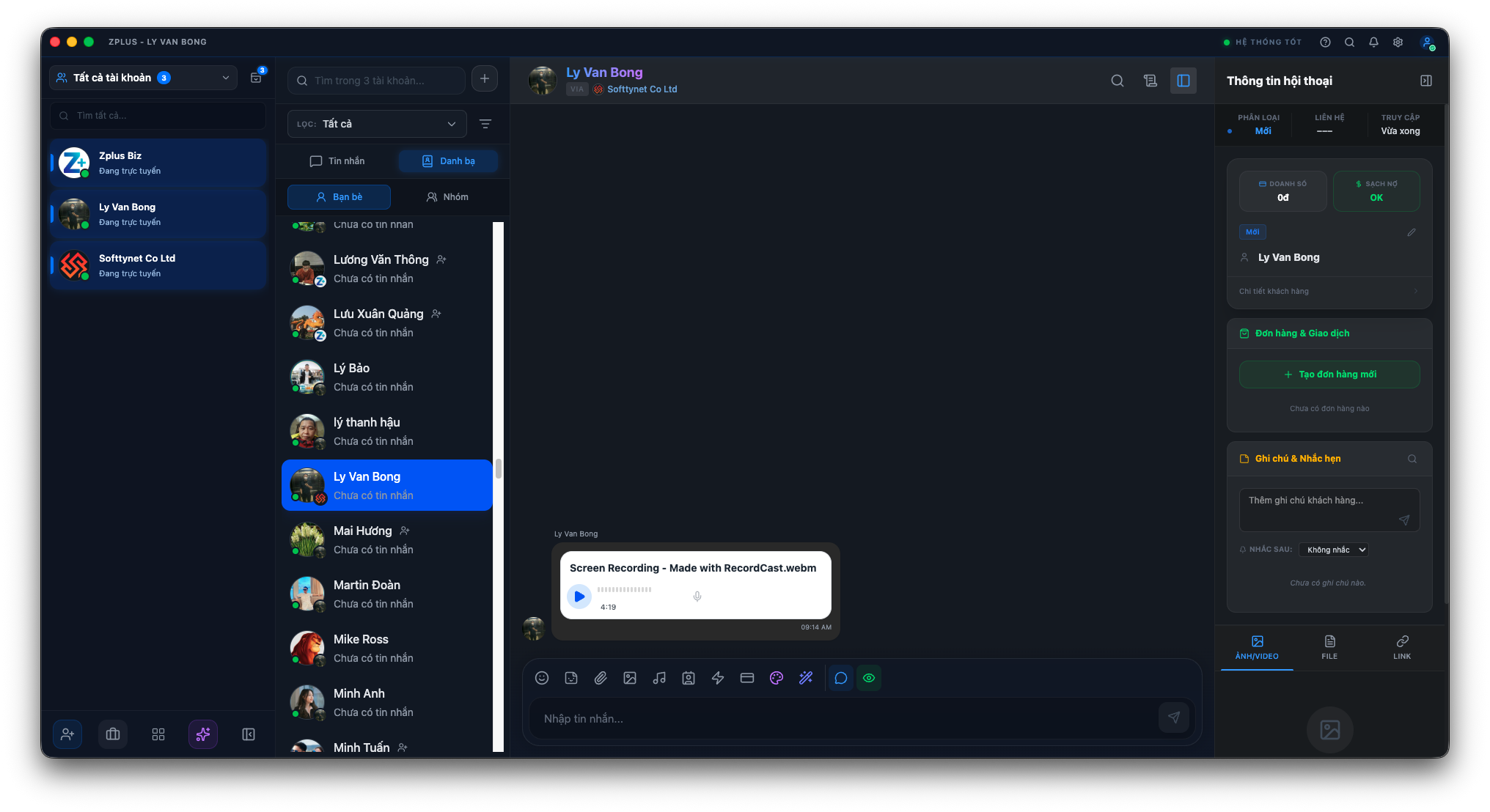Open the purple palette theme icon
Viewport: 1490px width, 812px height.
point(777,678)
